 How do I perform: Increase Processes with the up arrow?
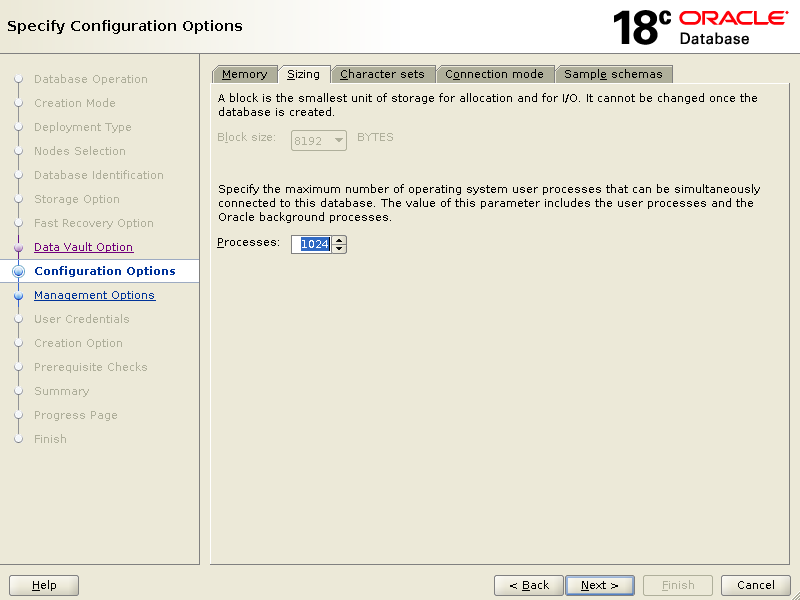[339, 240]
